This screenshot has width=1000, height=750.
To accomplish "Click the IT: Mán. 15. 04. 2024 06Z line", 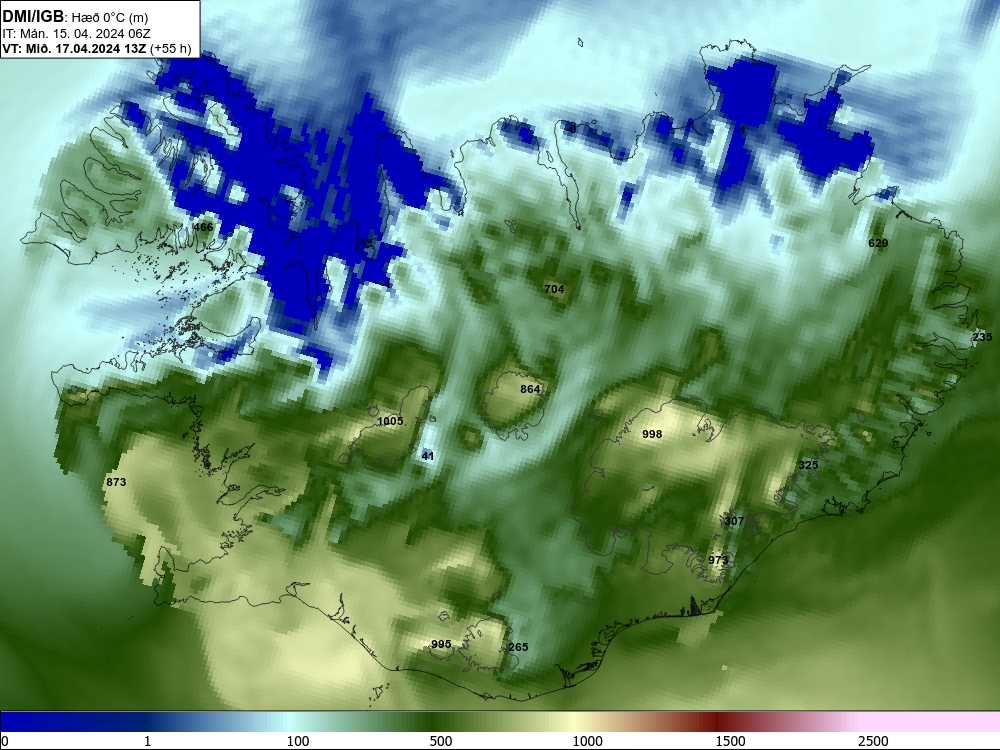I will [77, 34].
